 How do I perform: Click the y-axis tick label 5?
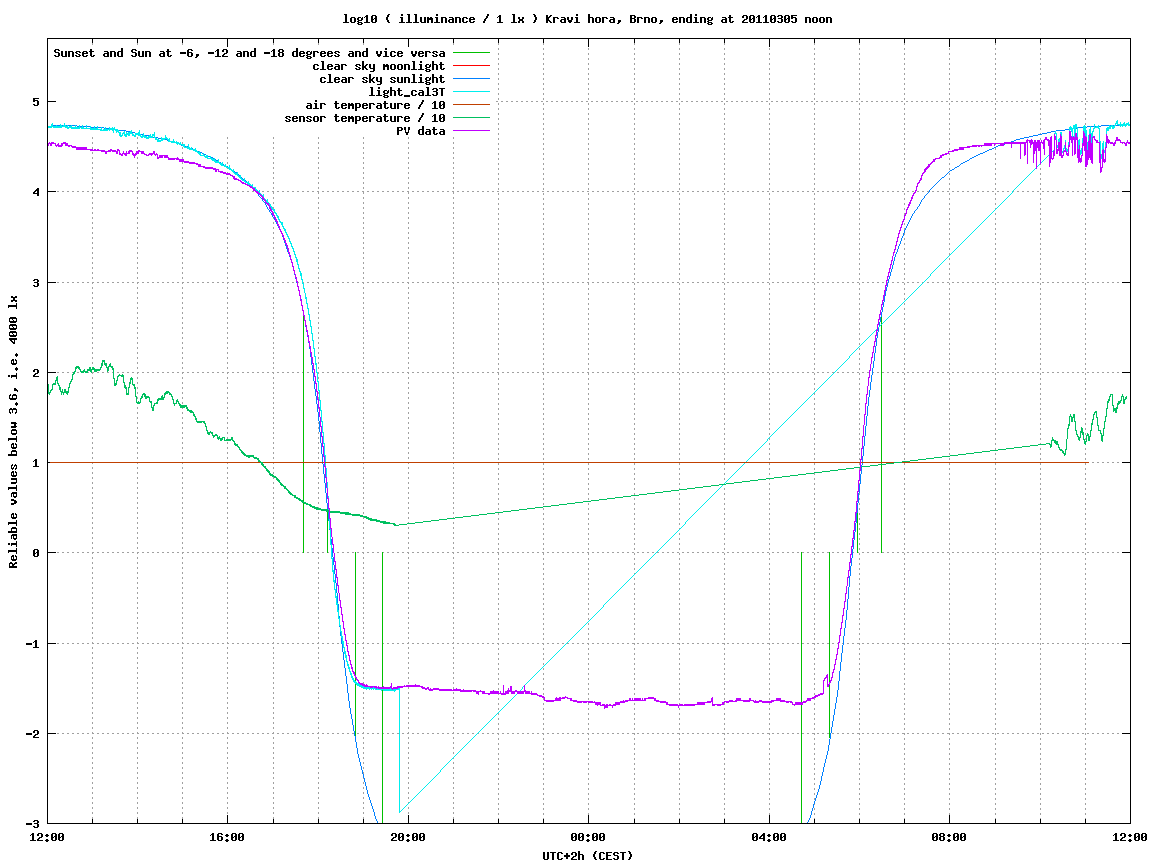click(x=36, y=102)
